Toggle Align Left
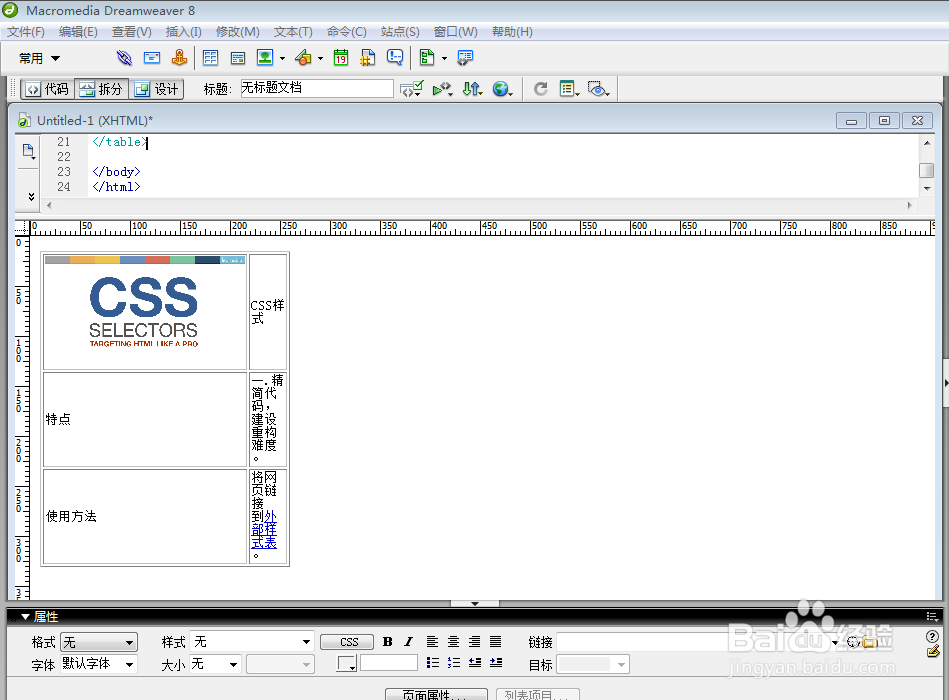949x700 pixels. click(x=432, y=642)
